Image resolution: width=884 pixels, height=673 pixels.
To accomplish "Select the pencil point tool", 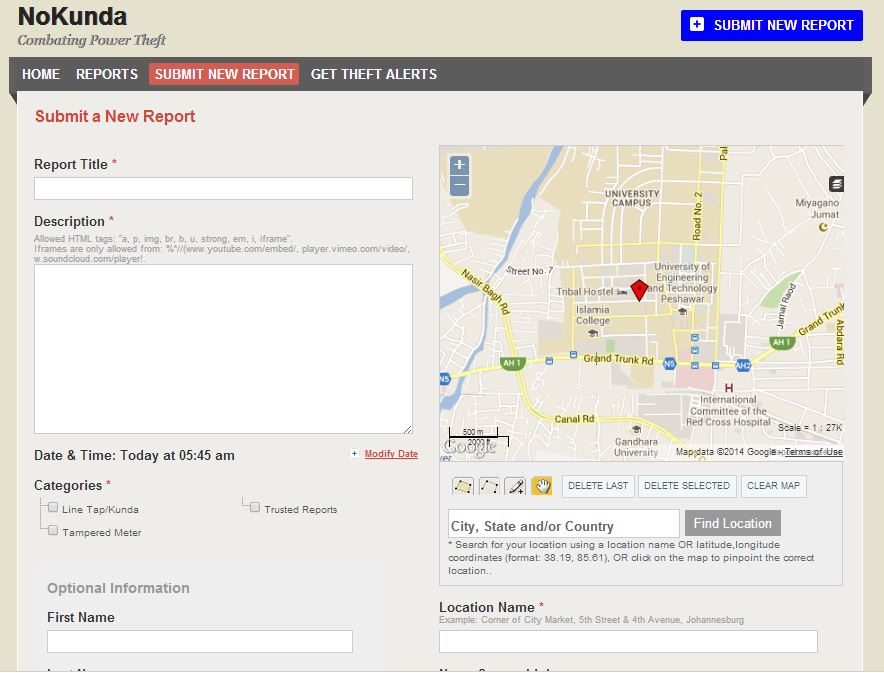I will 515,486.
